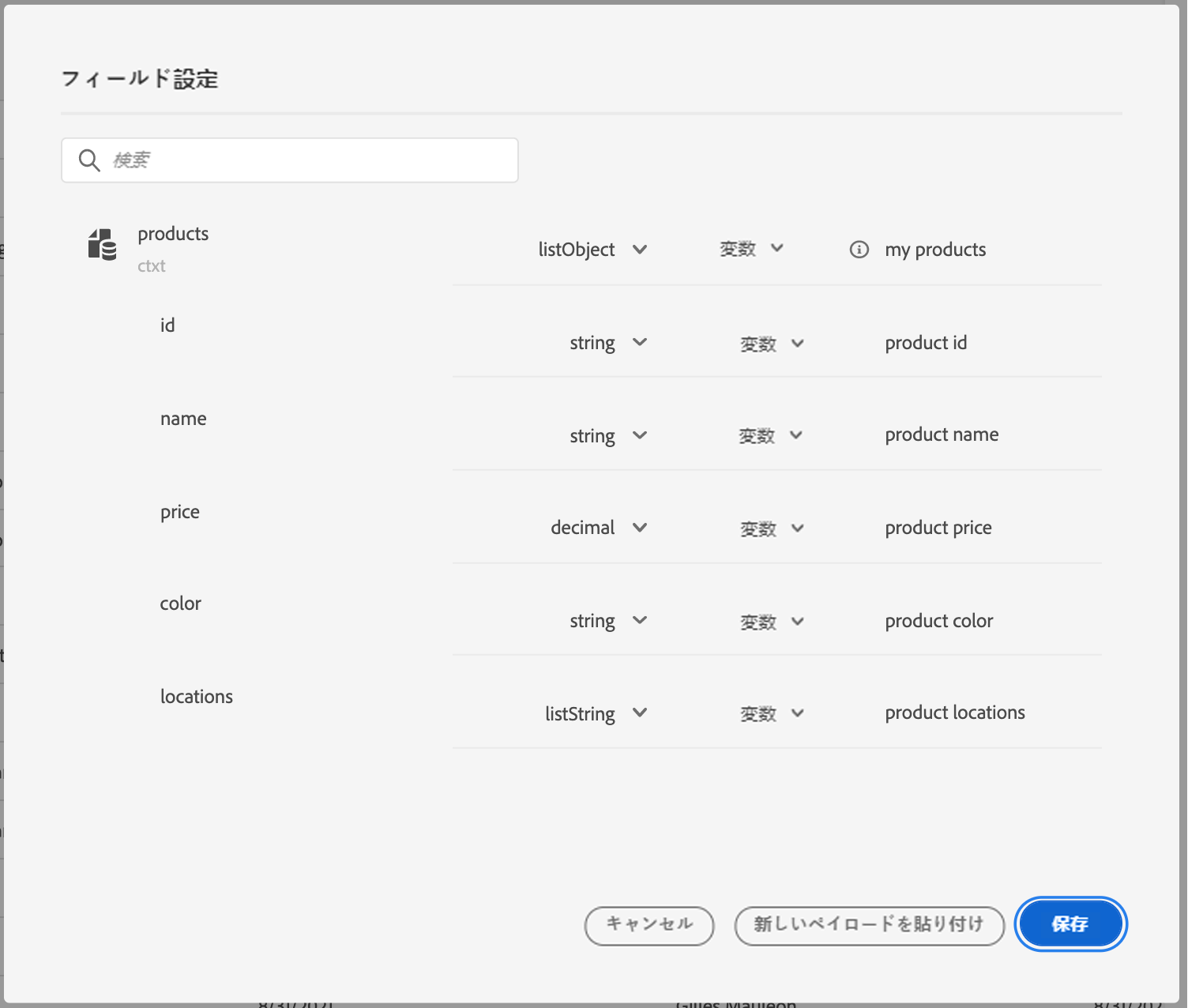This screenshot has height=1008, width=1188.
Task: Expand the 変数 dropdown in product price row
Action: tap(772, 528)
